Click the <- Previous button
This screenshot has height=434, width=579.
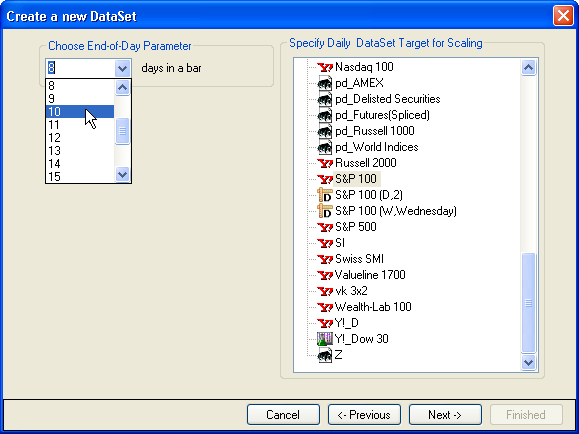click(x=364, y=415)
